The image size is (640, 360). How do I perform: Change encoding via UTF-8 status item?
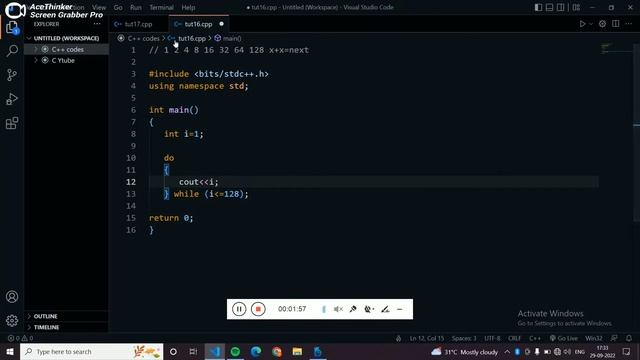point(492,338)
